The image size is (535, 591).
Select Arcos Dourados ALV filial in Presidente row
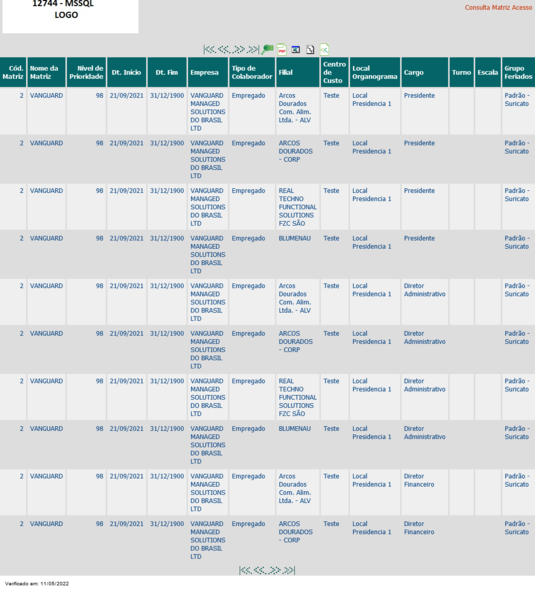(x=294, y=108)
